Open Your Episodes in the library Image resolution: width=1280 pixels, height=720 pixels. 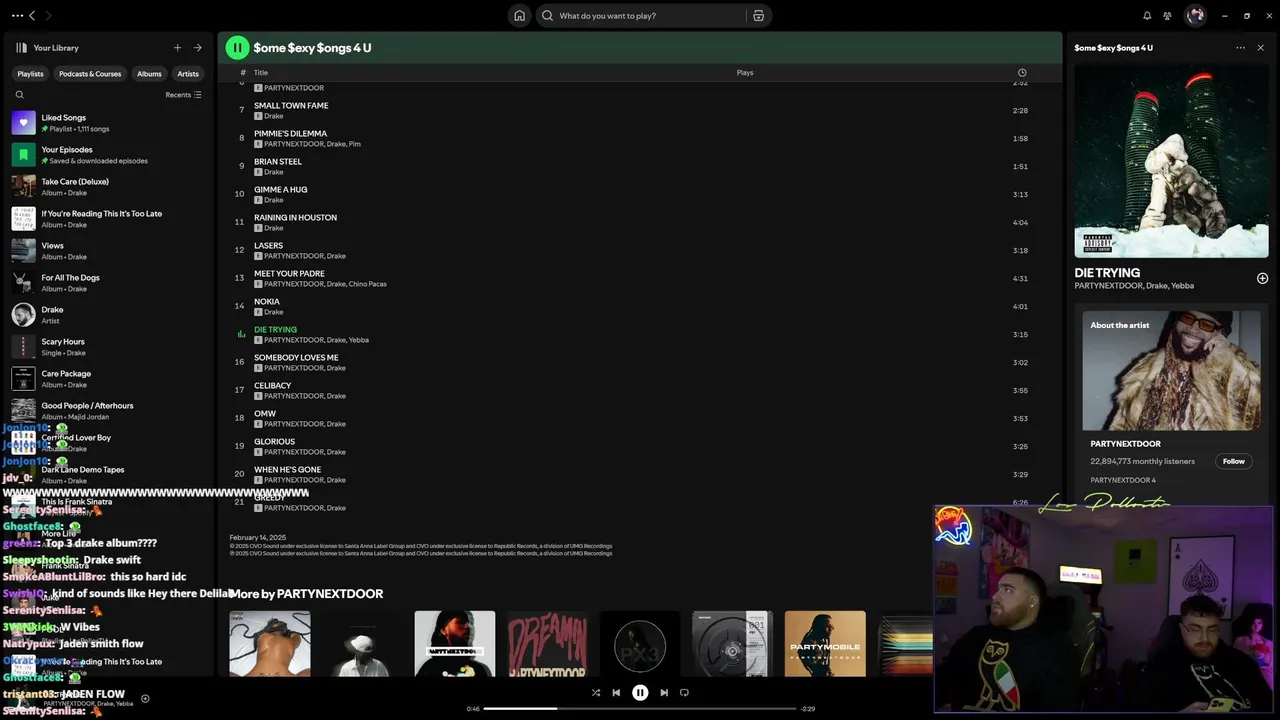click(x=108, y=155)
